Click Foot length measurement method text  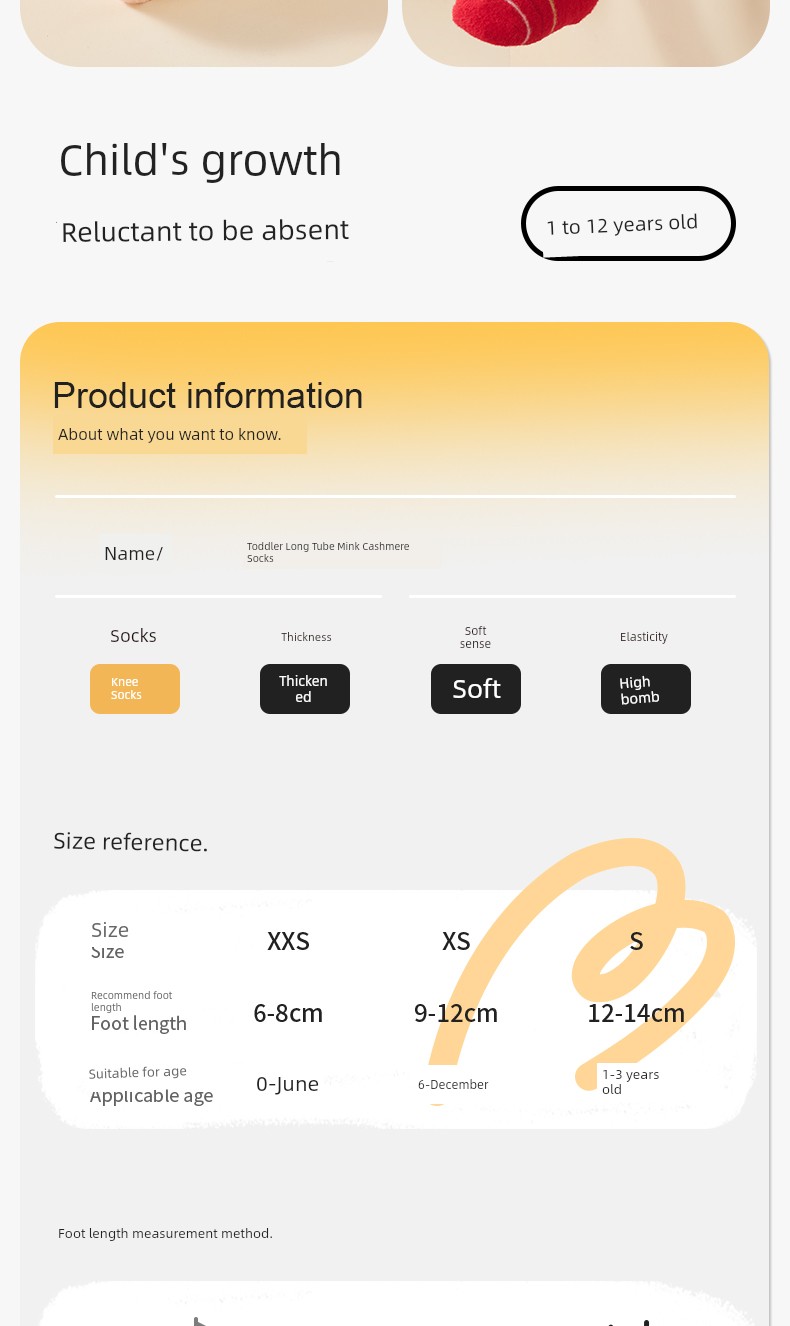(x=165, y=1233)
